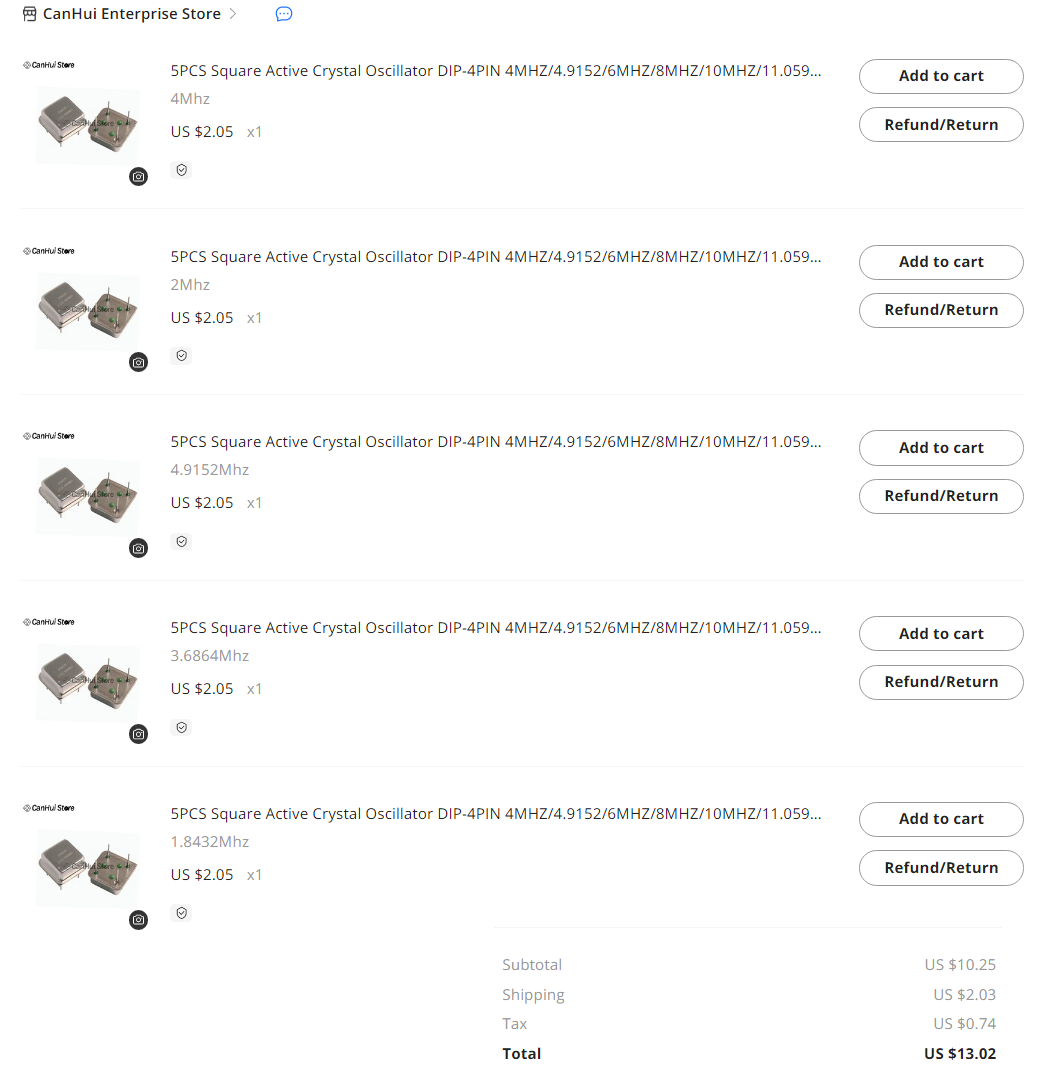Viewport: 1046px width, 1088px height.
Task: Request Refund/Return for the 3.6864Mhz oscillator
Action: 940,682
